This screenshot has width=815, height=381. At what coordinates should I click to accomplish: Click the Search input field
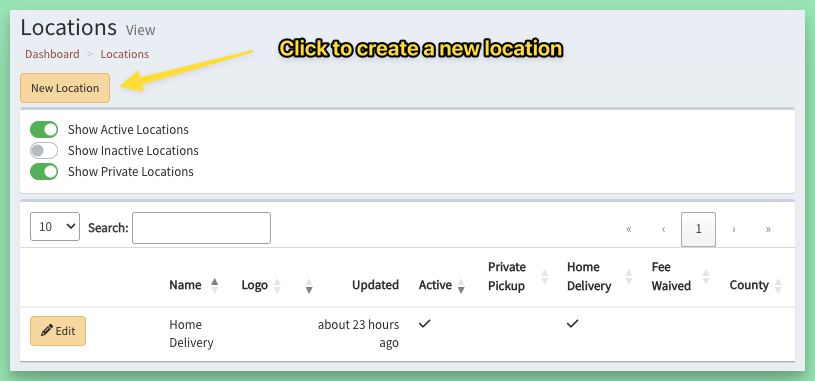coord(201,228)
